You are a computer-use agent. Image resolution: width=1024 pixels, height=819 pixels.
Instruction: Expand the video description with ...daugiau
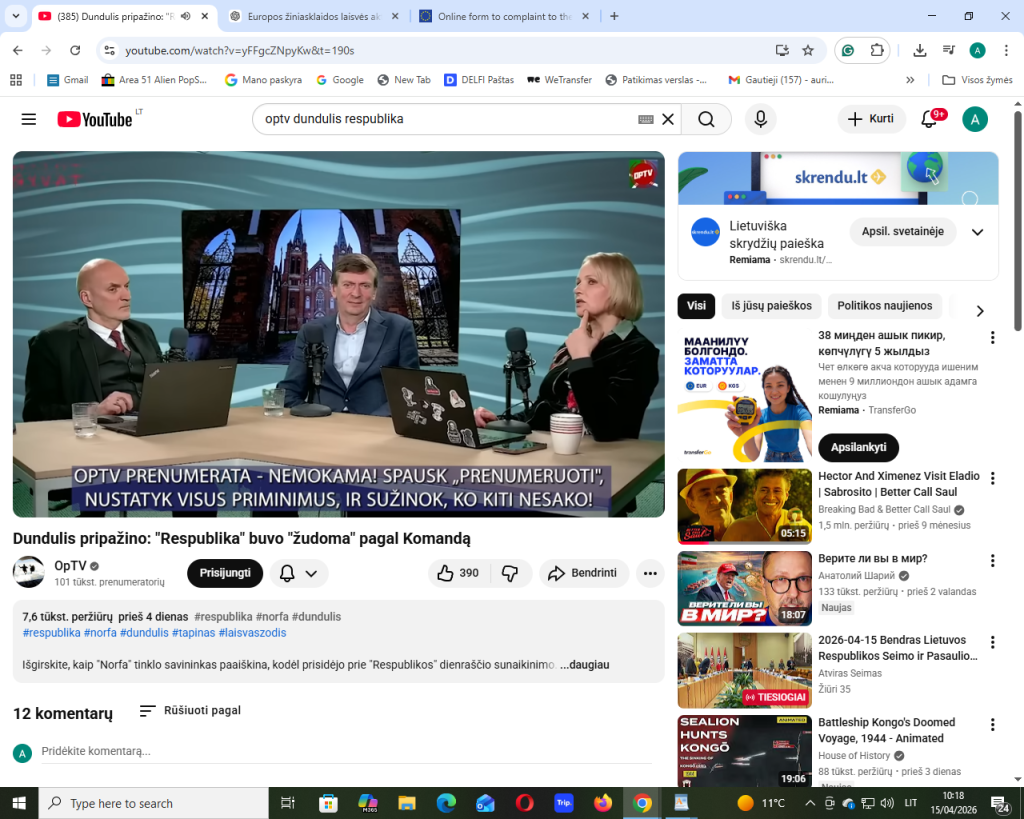tap(584, 665)
